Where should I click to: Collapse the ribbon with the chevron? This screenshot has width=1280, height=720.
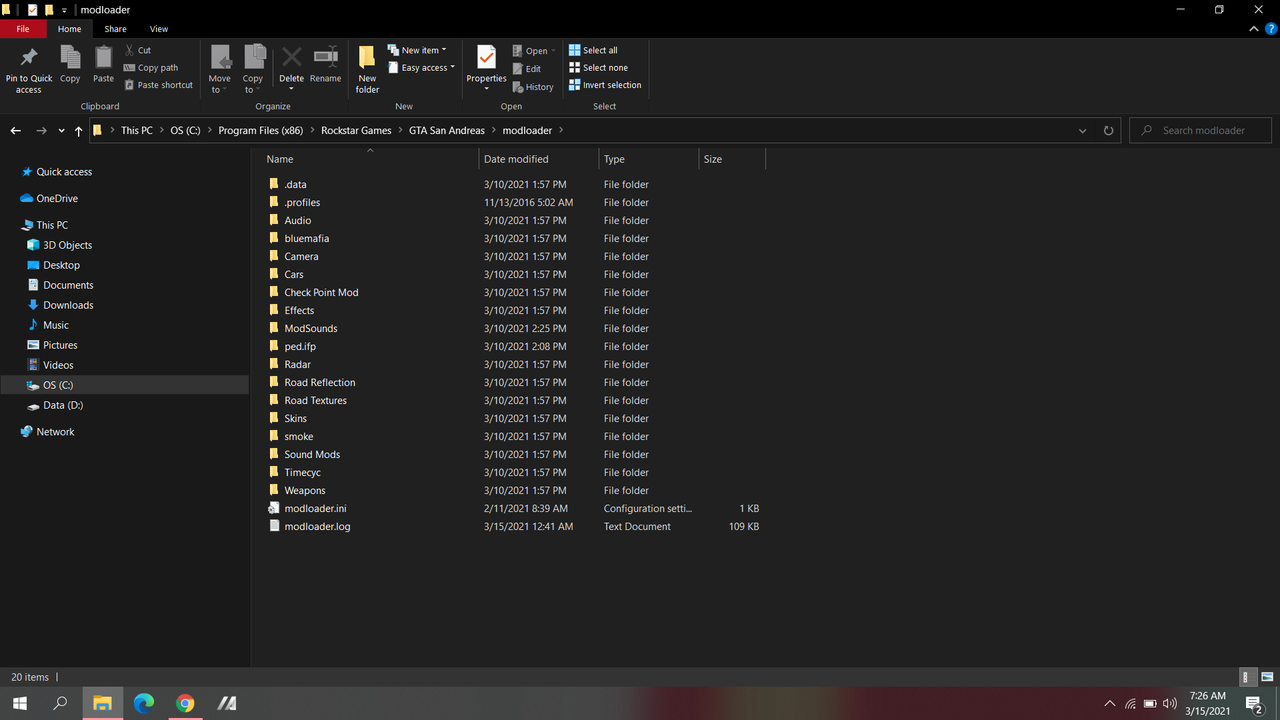click(x=1255, y=29)
